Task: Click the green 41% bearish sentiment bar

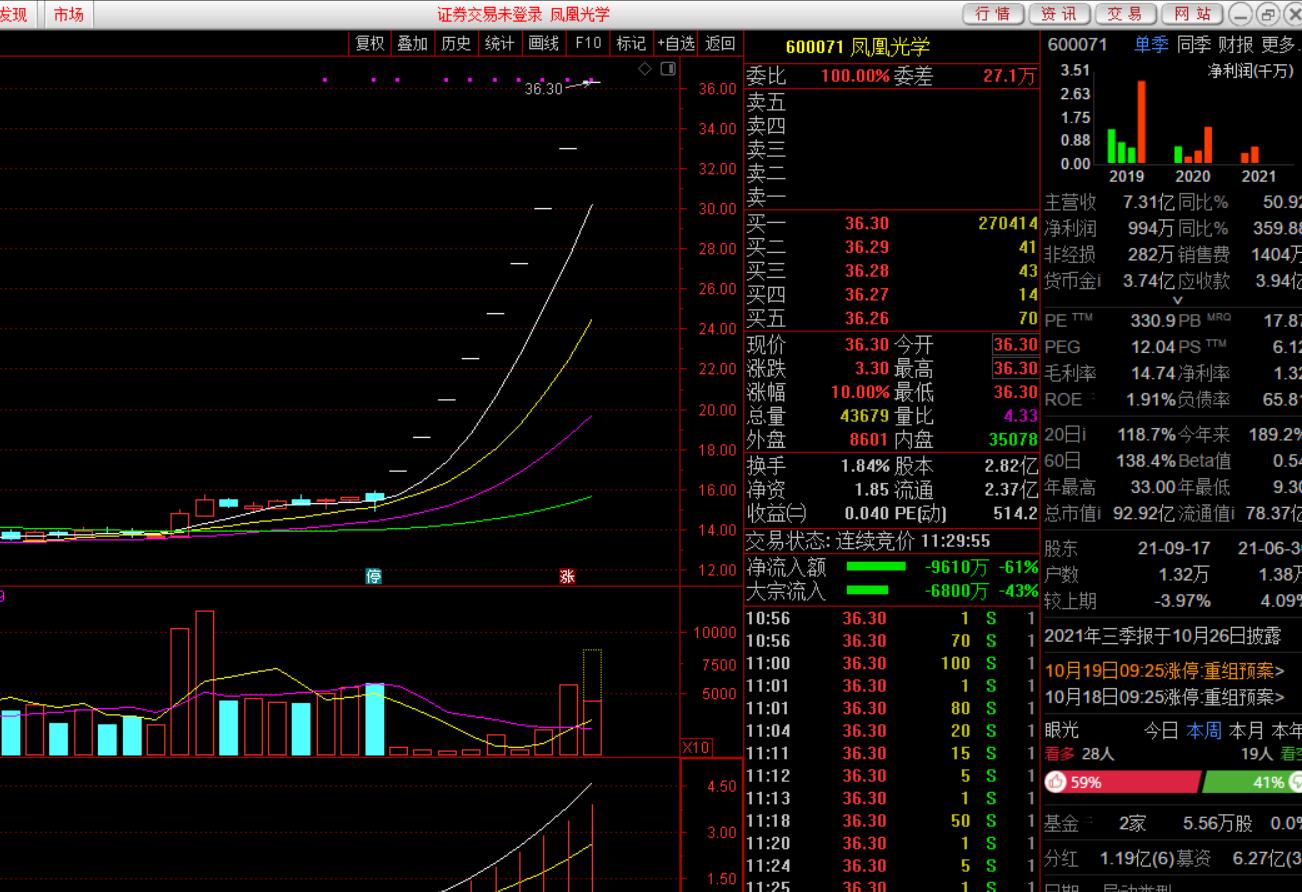Action: pos(1250,782)
